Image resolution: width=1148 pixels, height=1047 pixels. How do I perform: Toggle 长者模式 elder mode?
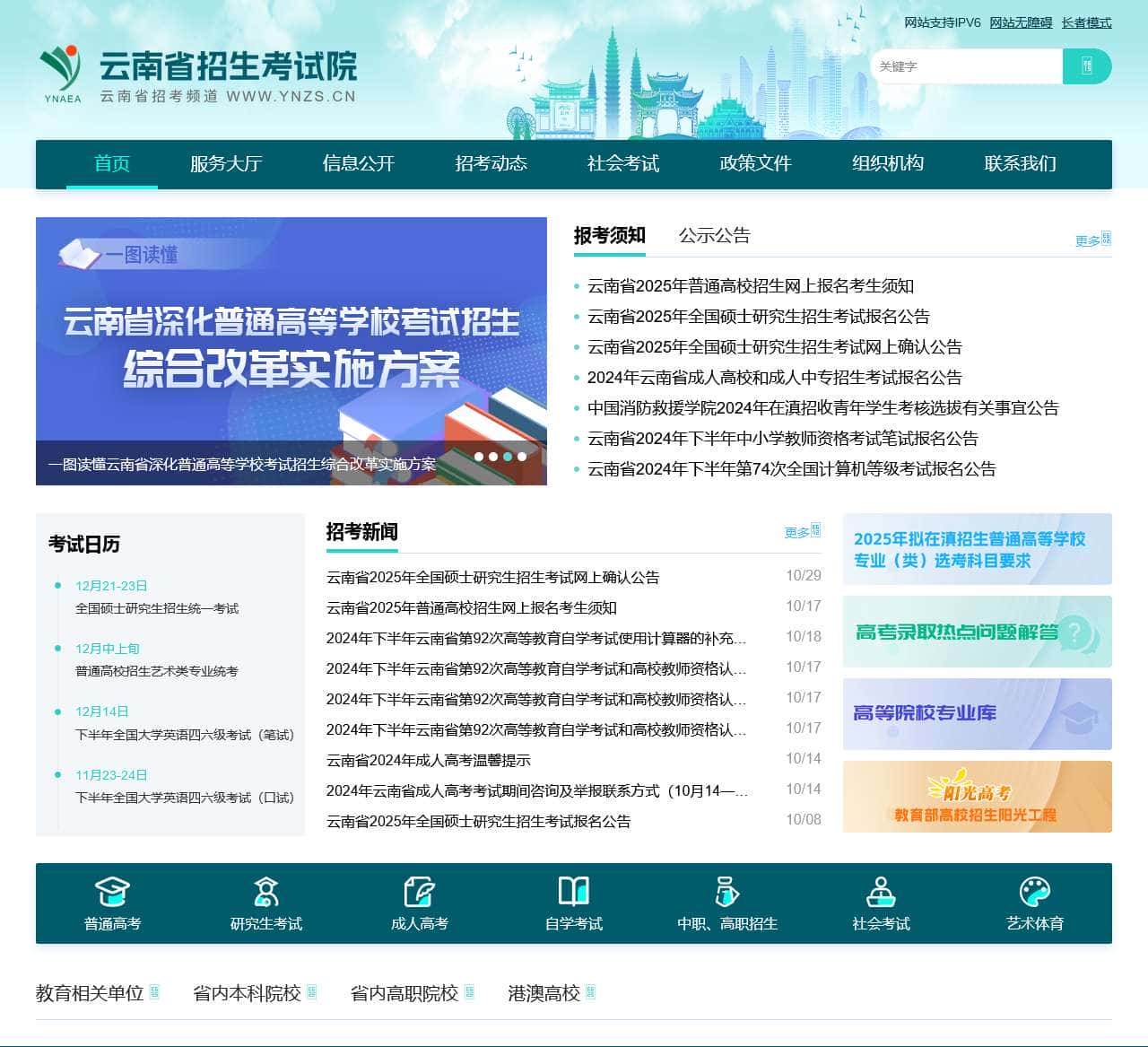coord(1086,22)
